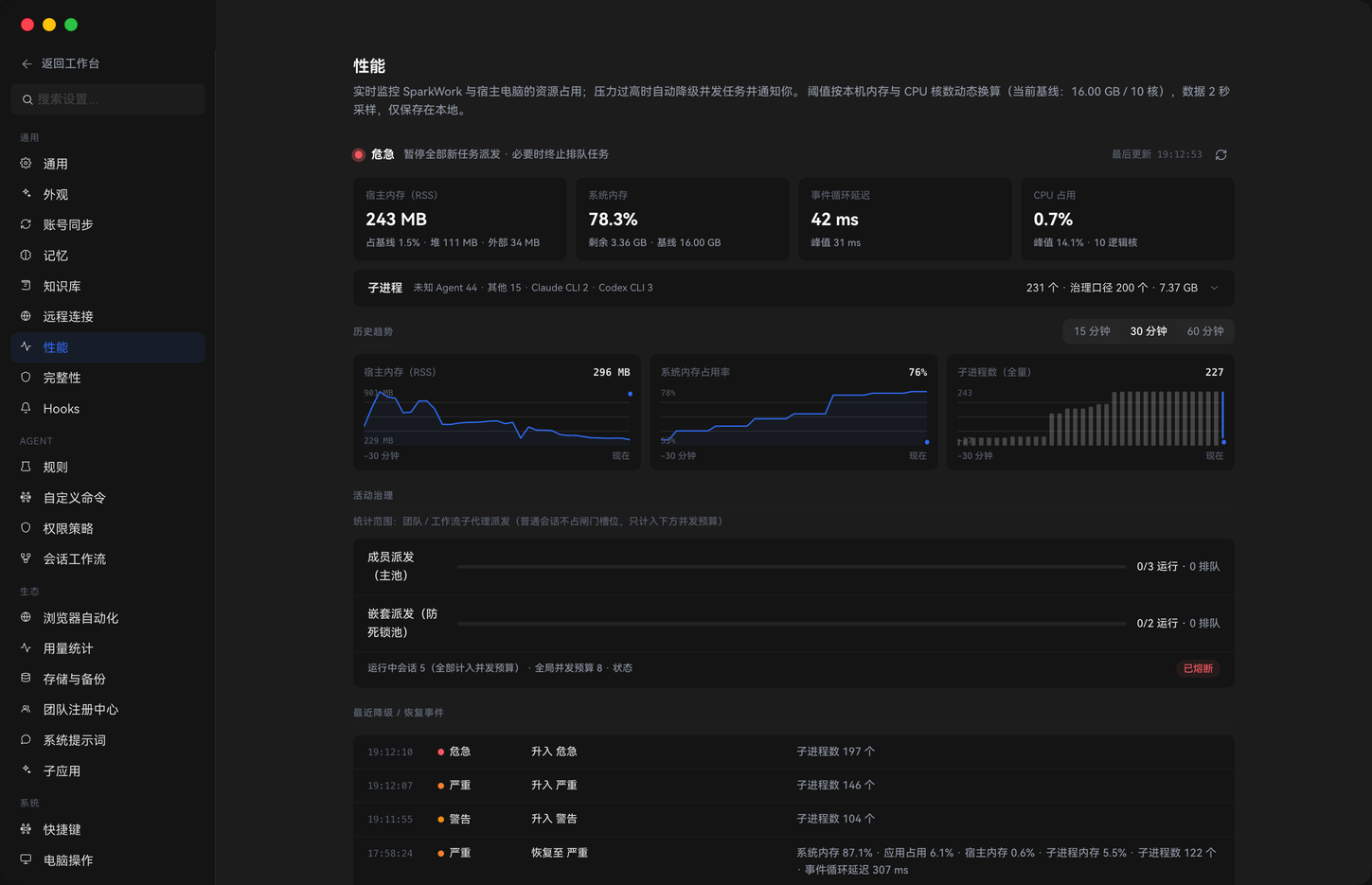
Task: Click the 浏览器自动化 globe icon
Action: point(26,617)
